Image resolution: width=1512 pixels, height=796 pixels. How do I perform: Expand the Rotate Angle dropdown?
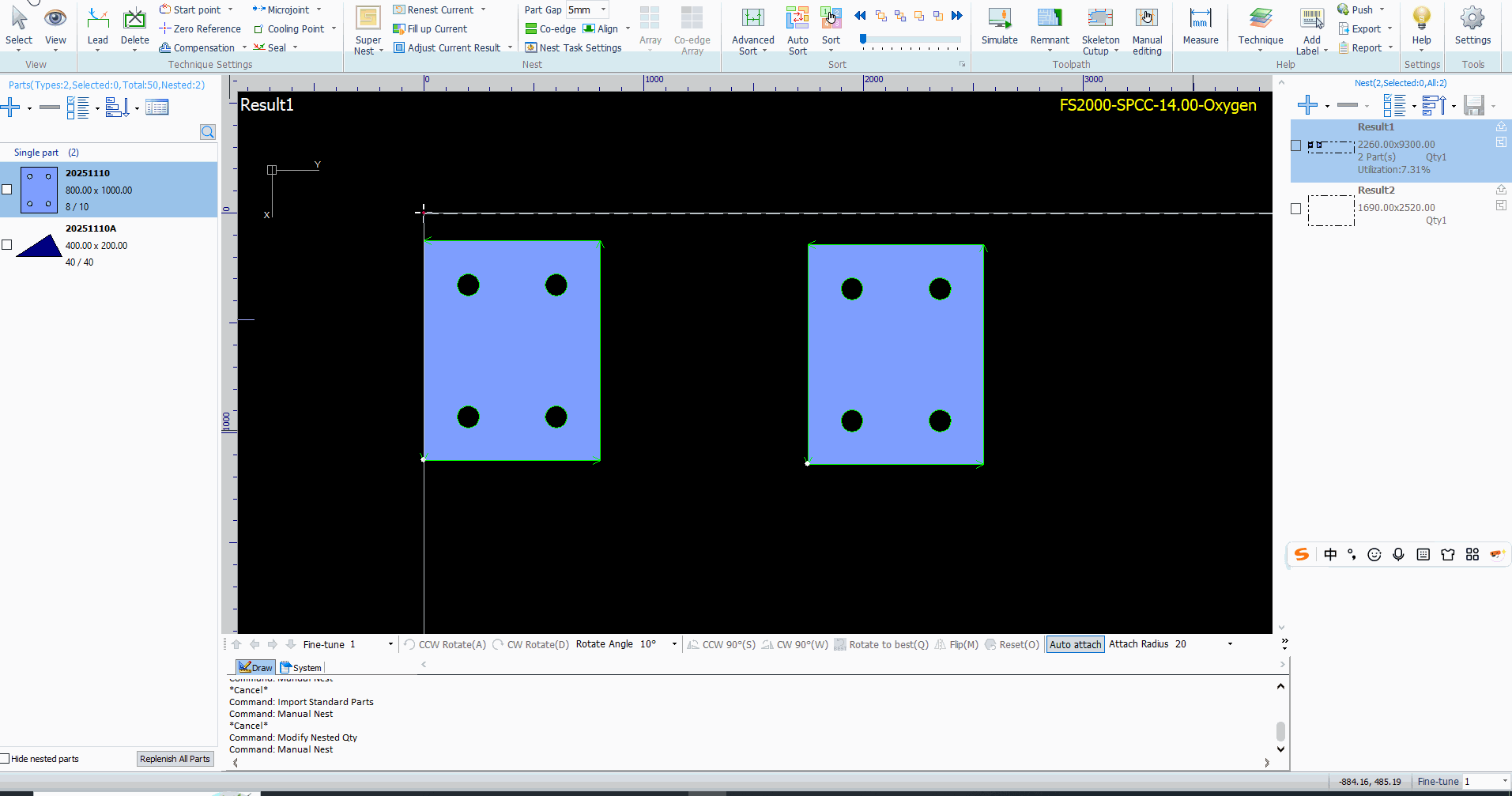click(x=674, y=644)
